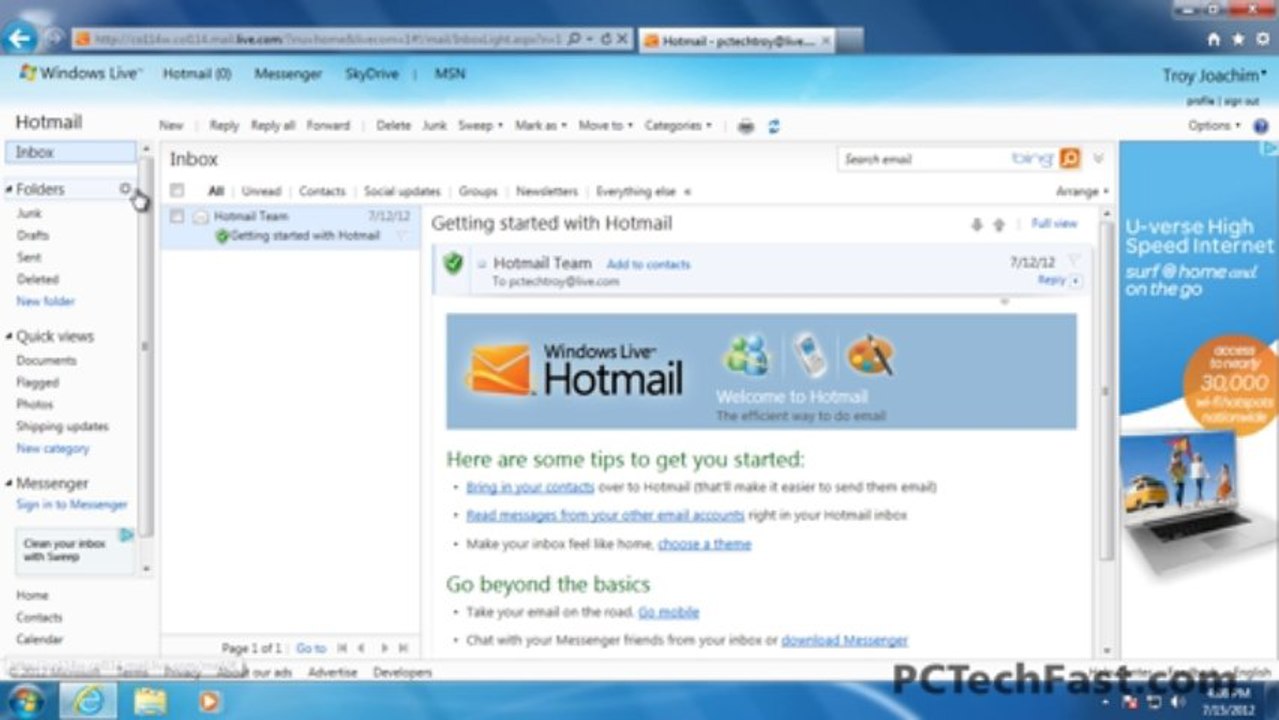Click the last page navigation arrow
This screenshot has width=1279, height=720.
(404, 648)
